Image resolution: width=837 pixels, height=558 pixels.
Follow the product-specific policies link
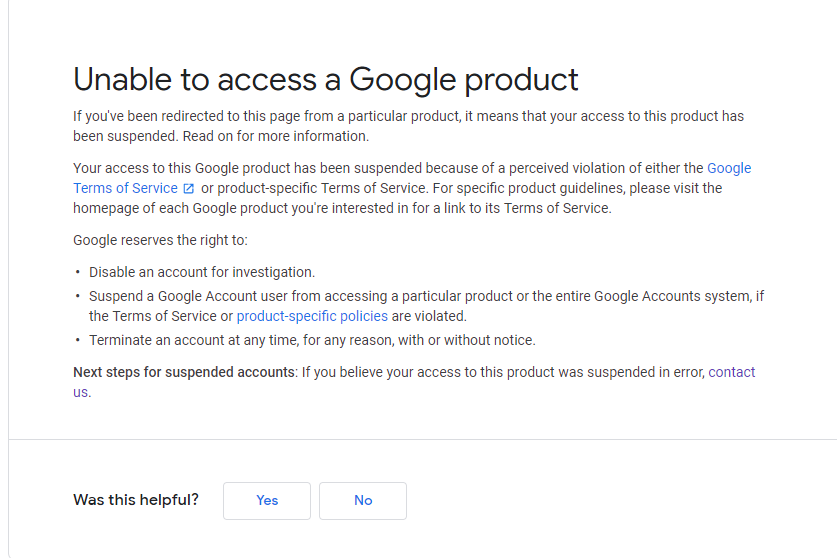(x=312, y=316)
